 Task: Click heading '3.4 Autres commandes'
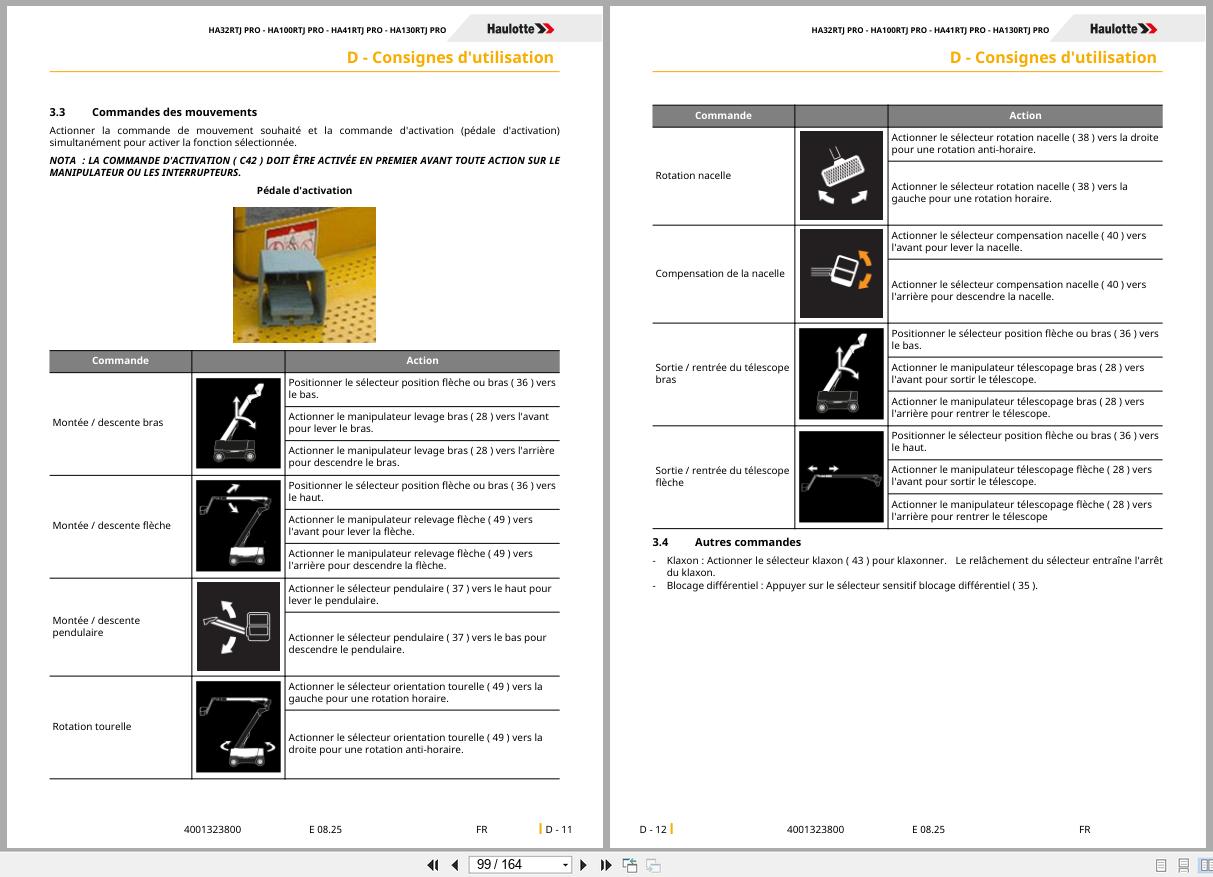727,542
